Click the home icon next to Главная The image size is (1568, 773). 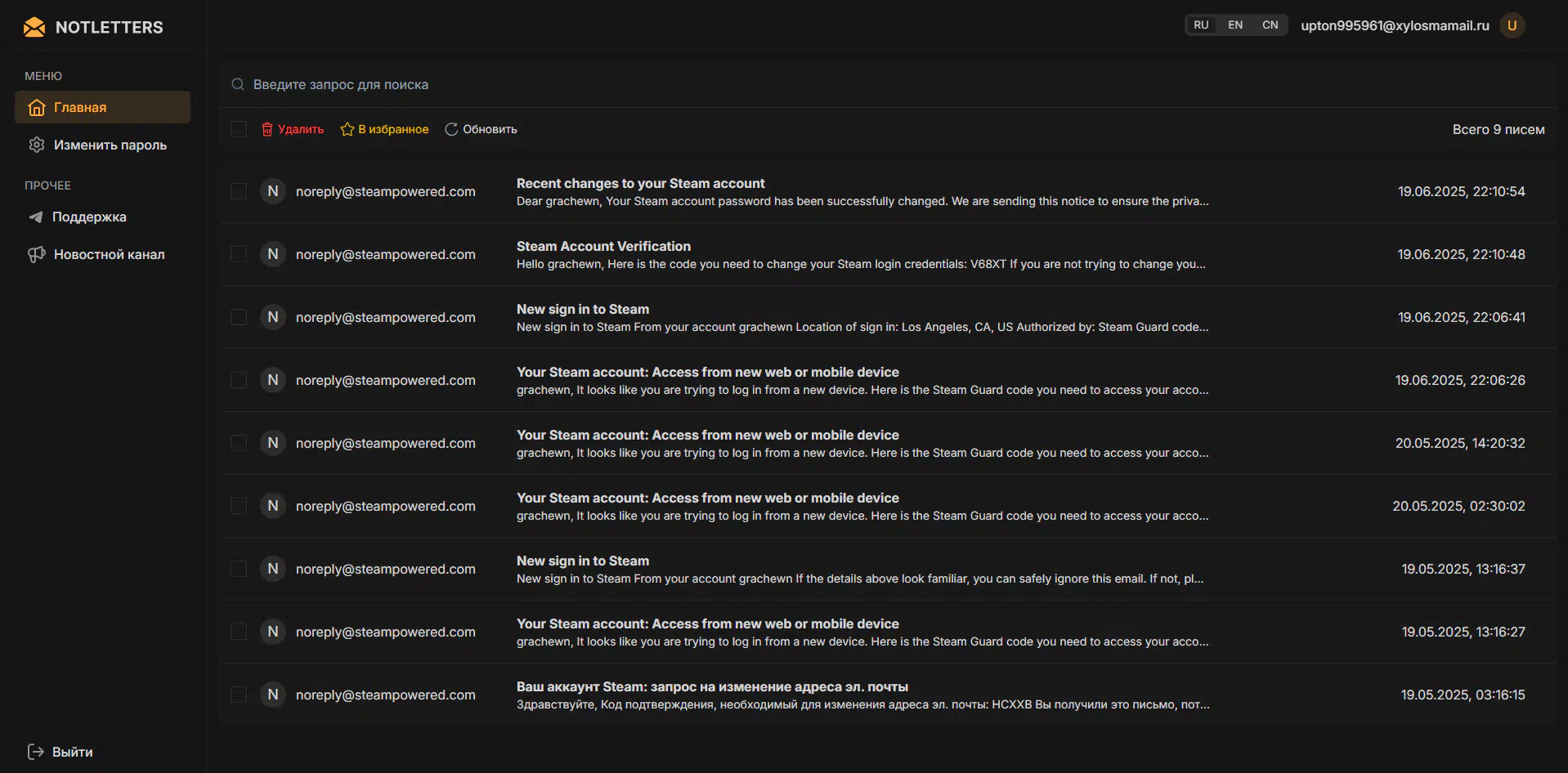[x=37, y=107]
